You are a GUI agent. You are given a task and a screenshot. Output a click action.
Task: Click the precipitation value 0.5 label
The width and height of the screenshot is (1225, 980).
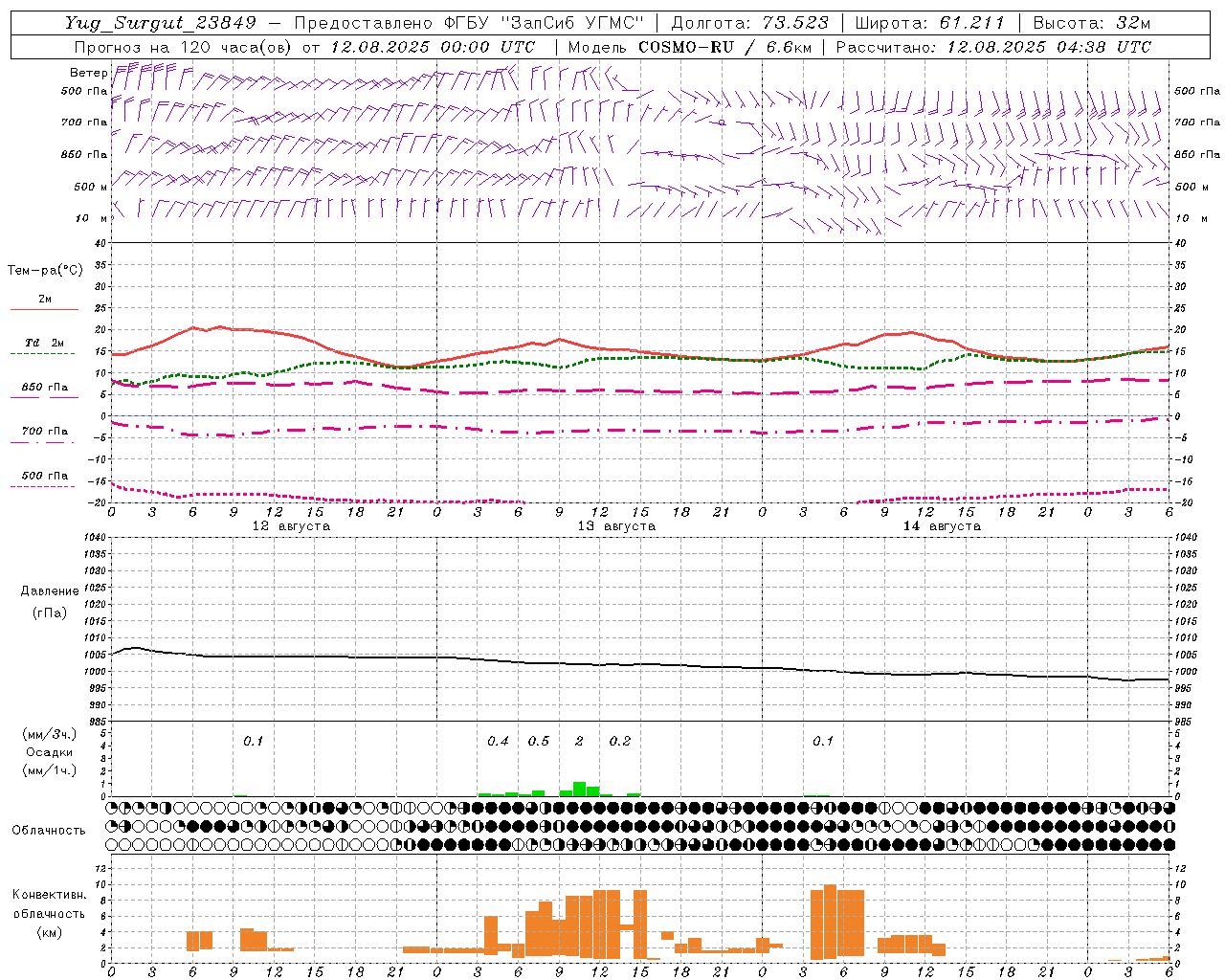pyautogui.click(x=539, y=741)
